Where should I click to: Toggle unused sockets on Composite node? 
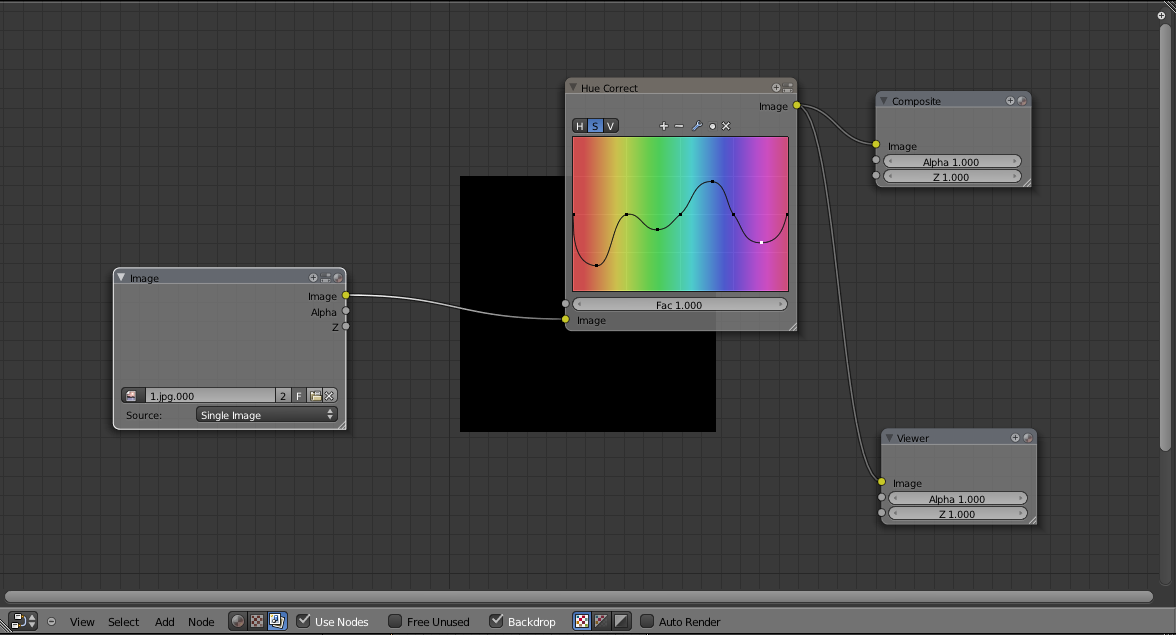tap(1010, 100)
